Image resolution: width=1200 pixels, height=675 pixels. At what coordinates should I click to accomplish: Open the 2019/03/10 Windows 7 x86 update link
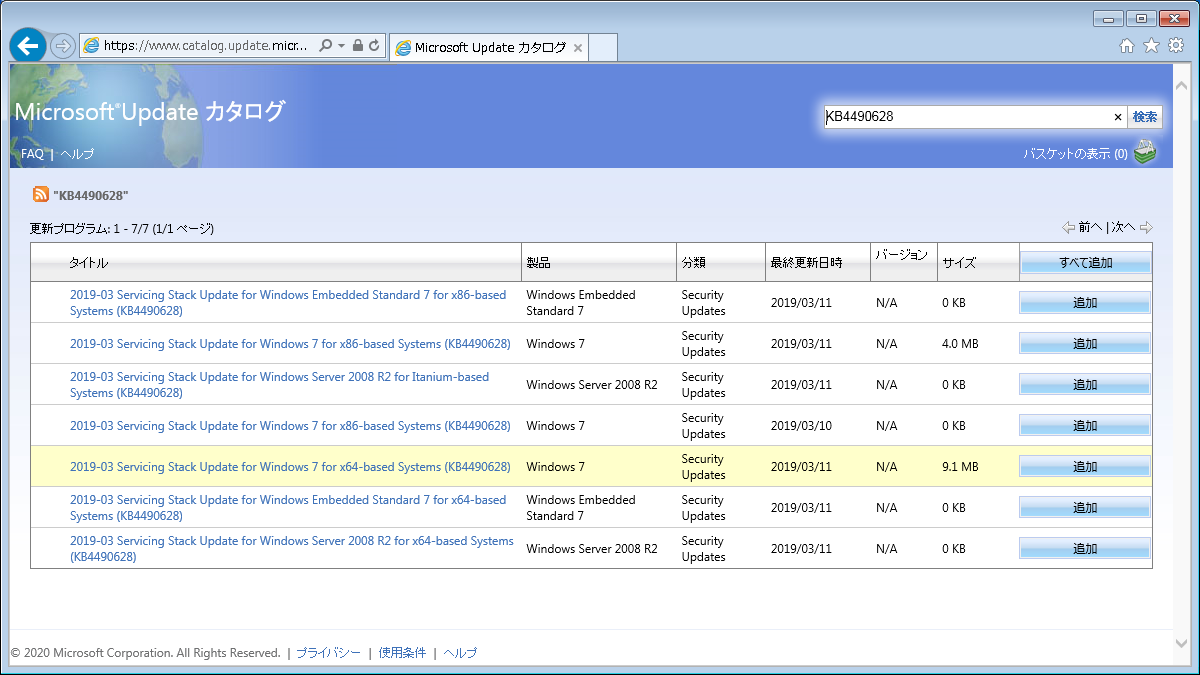290,426
